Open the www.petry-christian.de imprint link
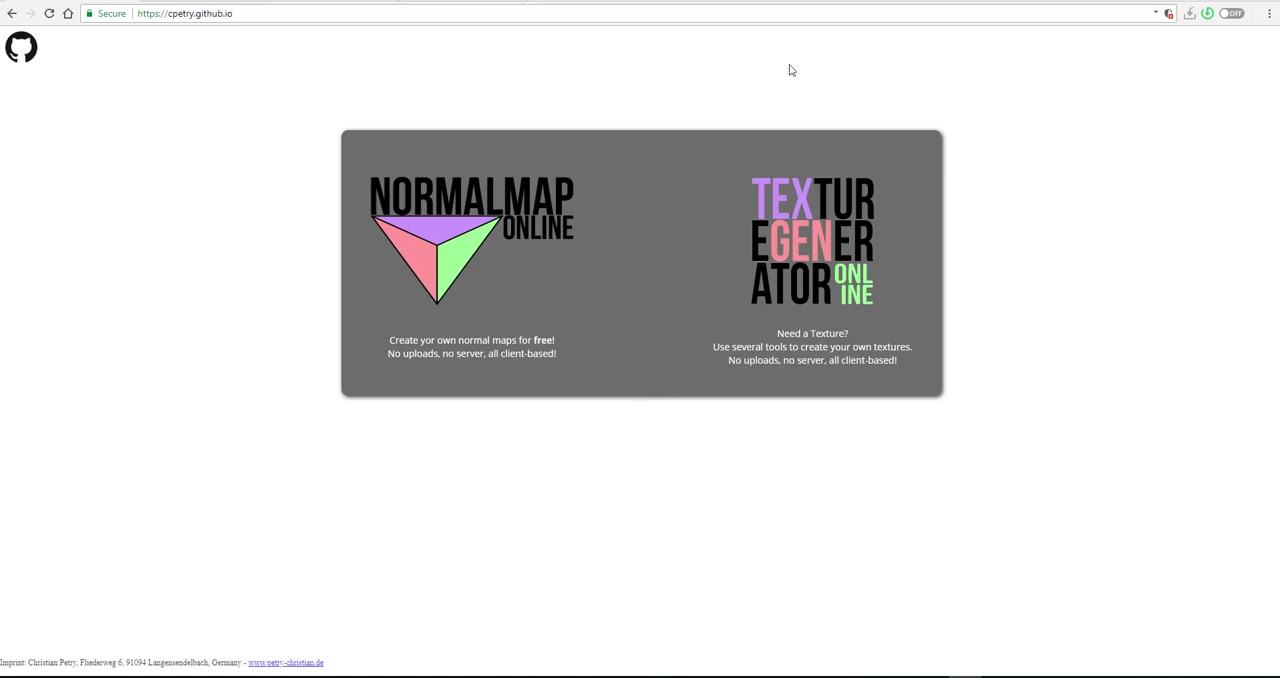The height and width of the screenshot is (678, 1280). click(x=286, y=662)
